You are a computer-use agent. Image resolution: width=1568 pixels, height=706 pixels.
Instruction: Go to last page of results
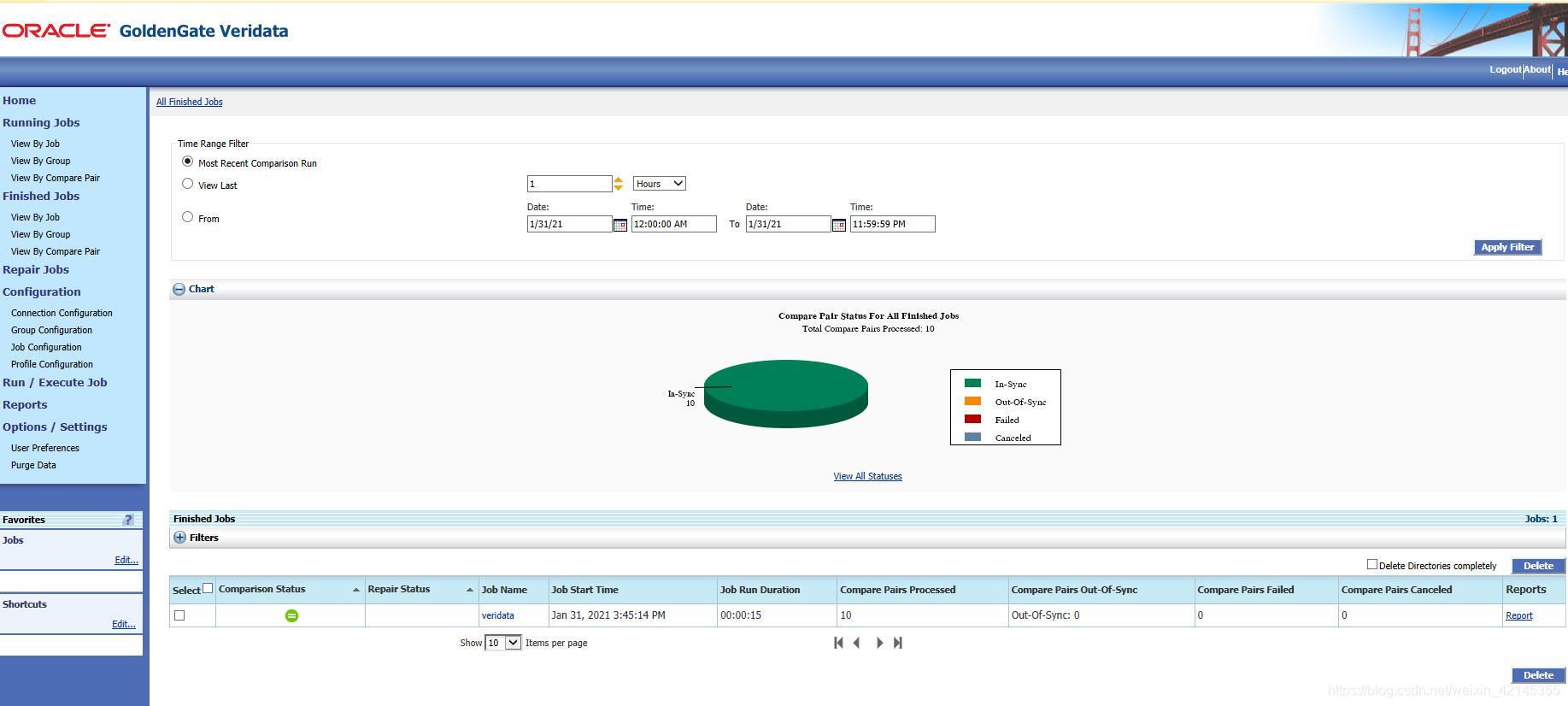coord(897,643)
